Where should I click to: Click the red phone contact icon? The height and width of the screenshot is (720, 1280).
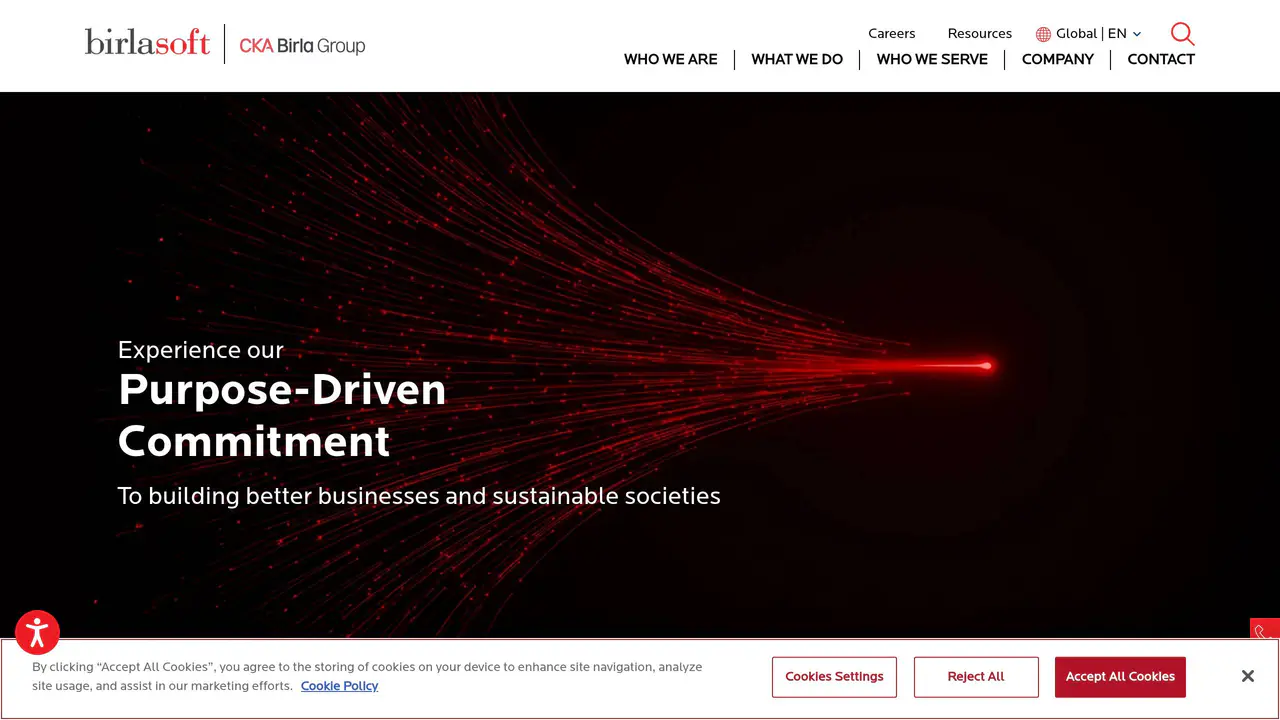coord(1265,630)
